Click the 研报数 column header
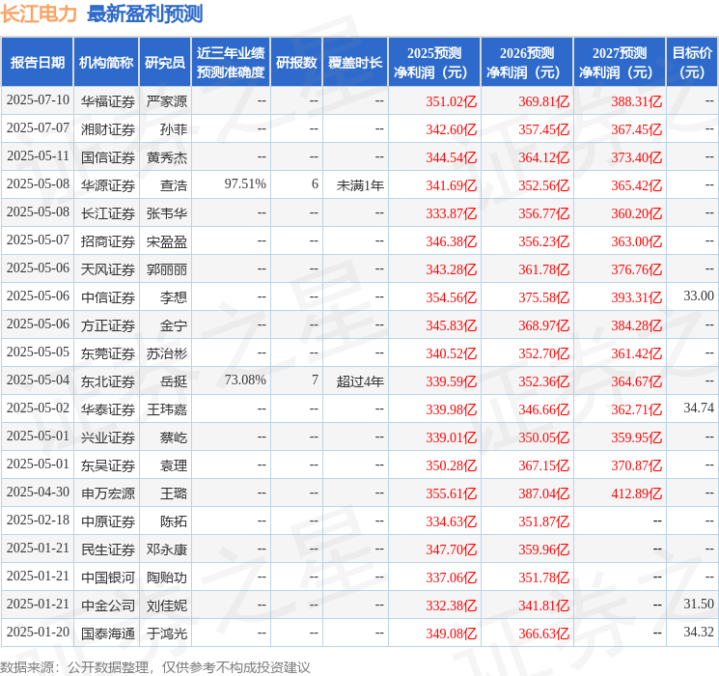The image size is (719, 676). pos(296,62)
